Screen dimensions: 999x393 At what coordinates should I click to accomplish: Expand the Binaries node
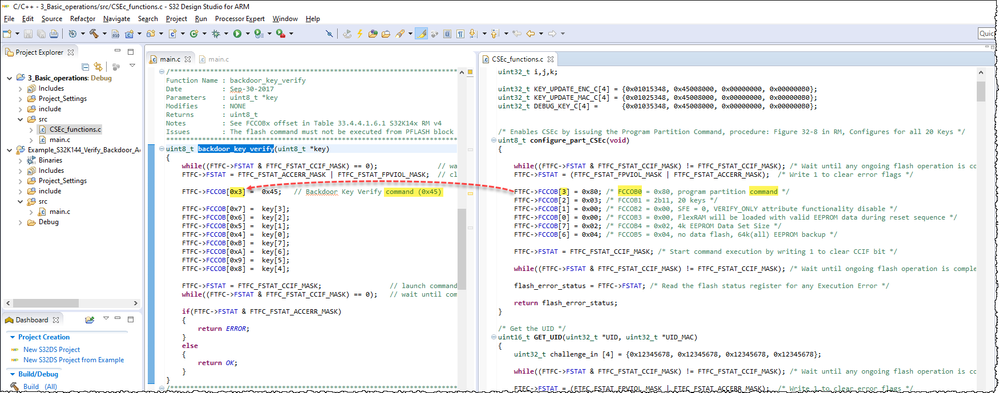pyautogui.click(x=20, y=161)
